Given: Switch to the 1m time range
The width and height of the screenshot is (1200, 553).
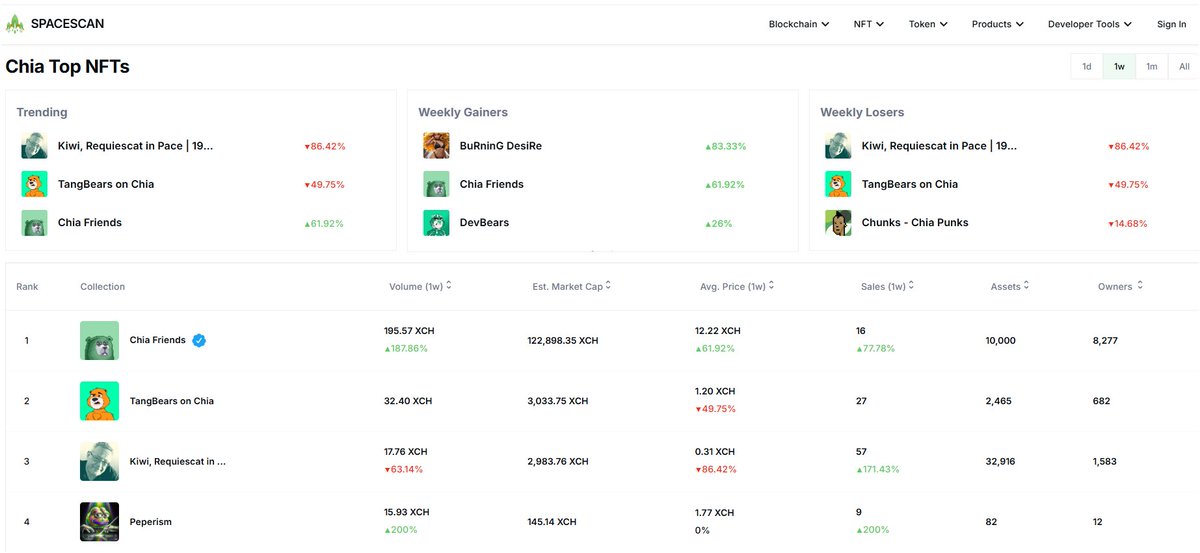Looking at the screenshot, I should (x=1152, y=67).
